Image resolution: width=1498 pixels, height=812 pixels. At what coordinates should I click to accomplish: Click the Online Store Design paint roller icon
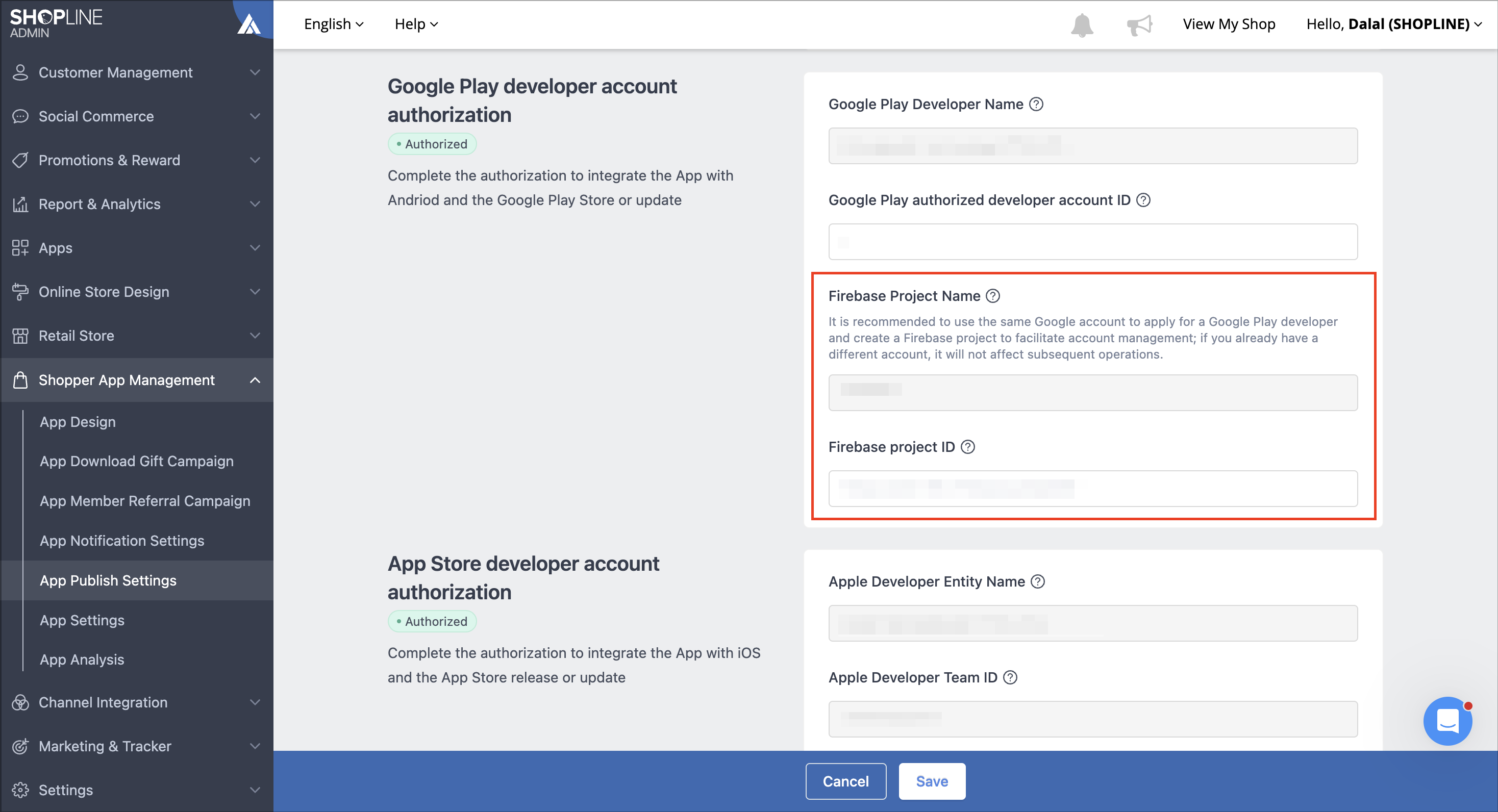[20, 292]
